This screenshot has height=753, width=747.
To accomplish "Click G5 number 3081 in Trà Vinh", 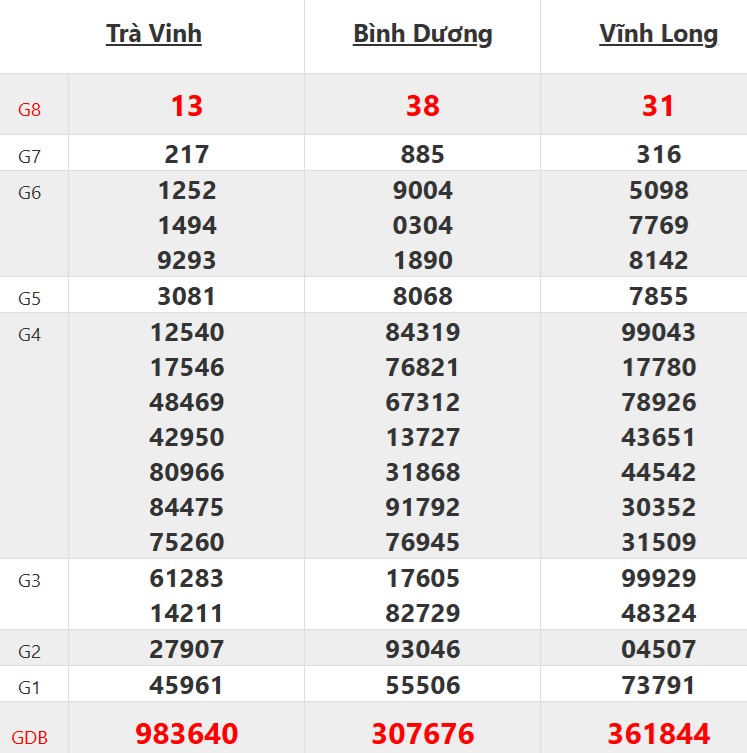I will click(187, 297).
